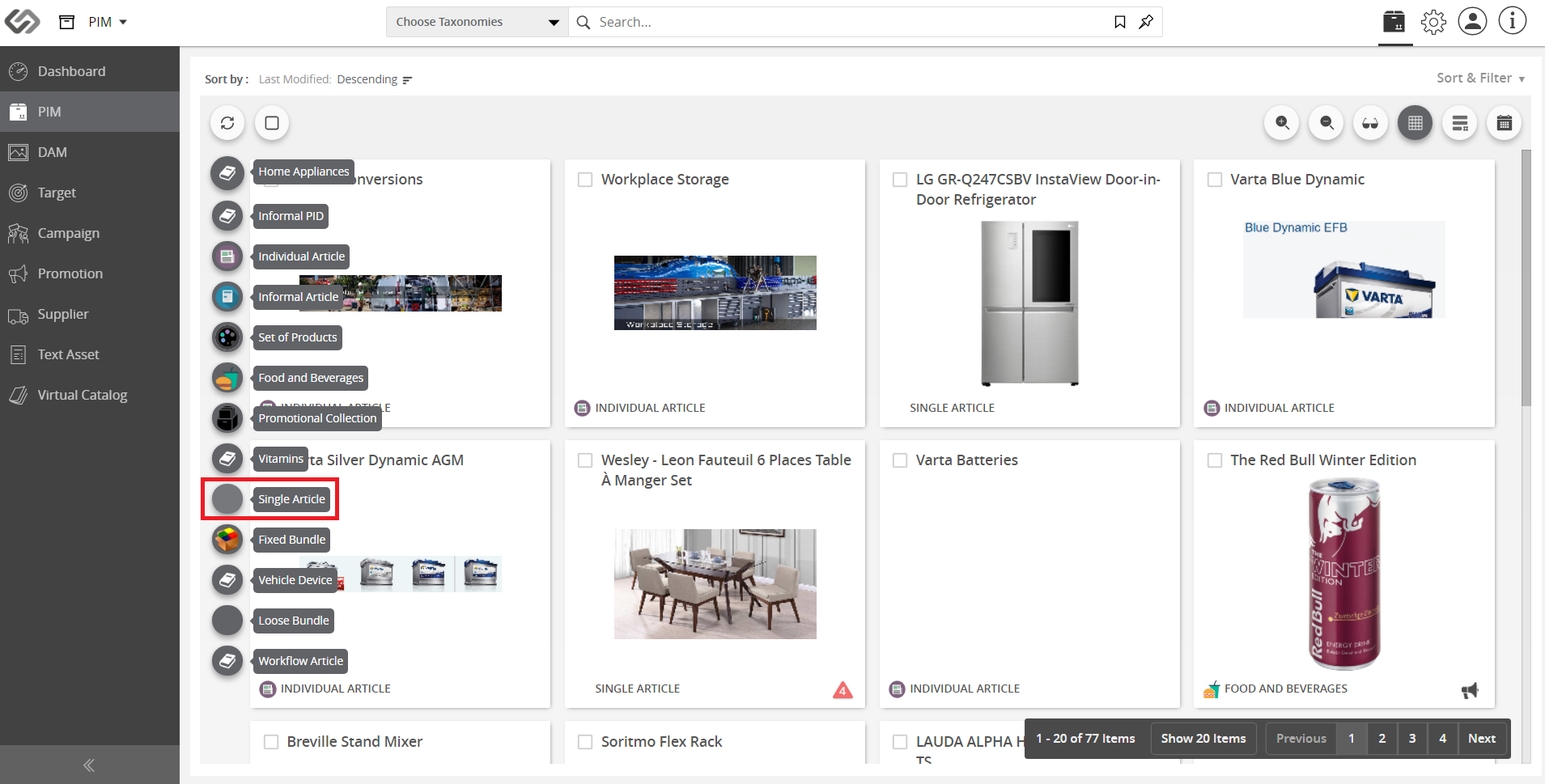The image size is (1545, 784).
Task: Open Promotion in the sidebar
Action: click(90, 273)
